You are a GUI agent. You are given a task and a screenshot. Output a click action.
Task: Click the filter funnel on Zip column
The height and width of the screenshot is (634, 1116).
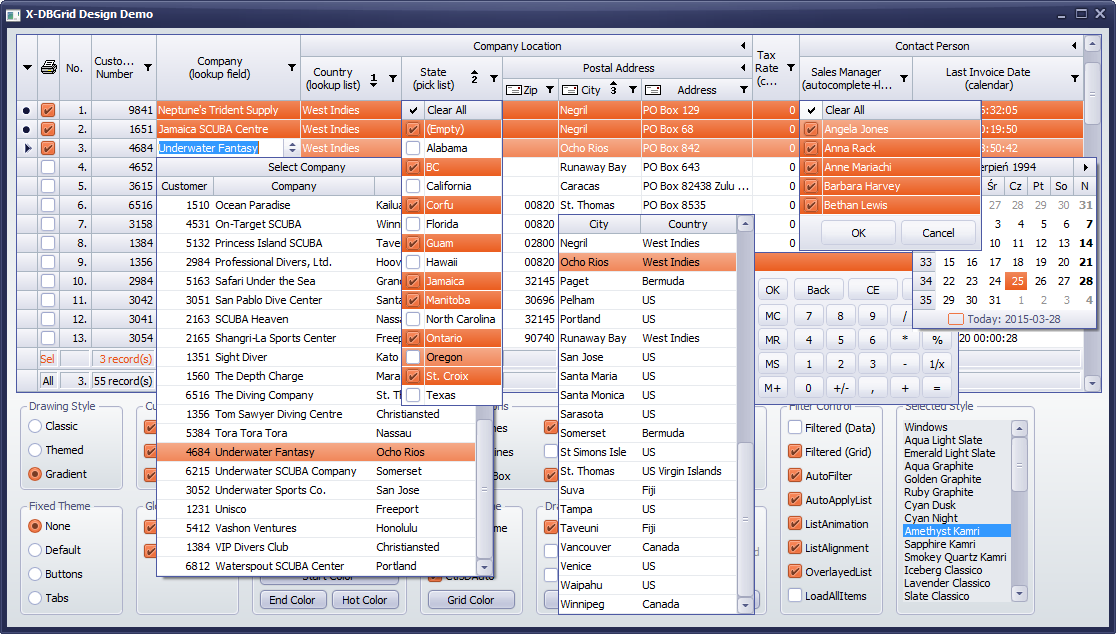point(549,90)
